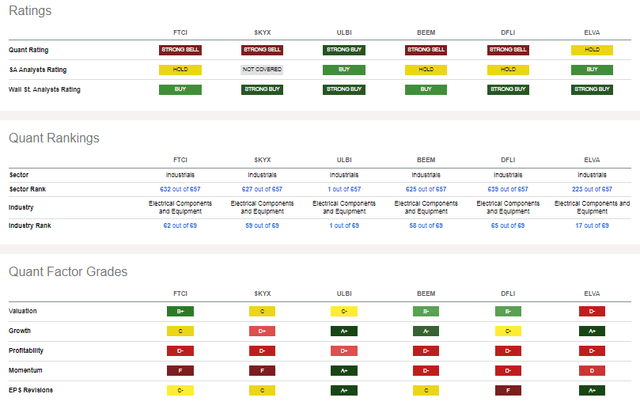Follow DFLI industry rank 65 out of 69
This screenshot has width=640, height=409.
(x=508, y=226)
